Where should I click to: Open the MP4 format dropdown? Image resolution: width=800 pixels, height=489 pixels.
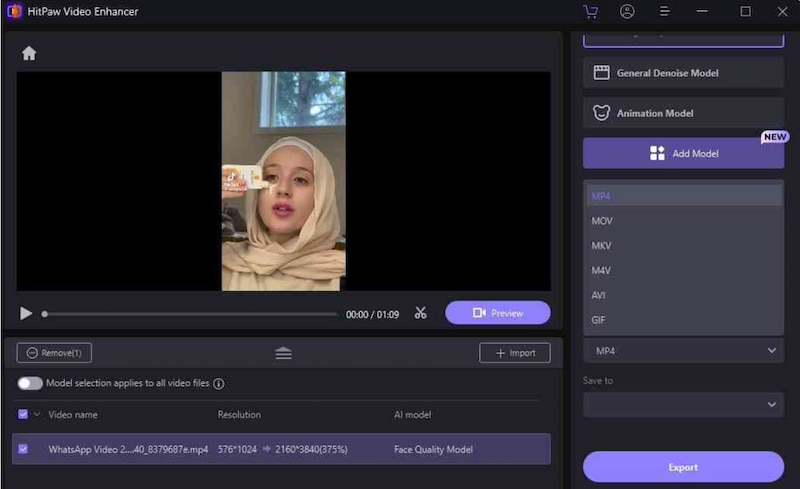[683, 351]
